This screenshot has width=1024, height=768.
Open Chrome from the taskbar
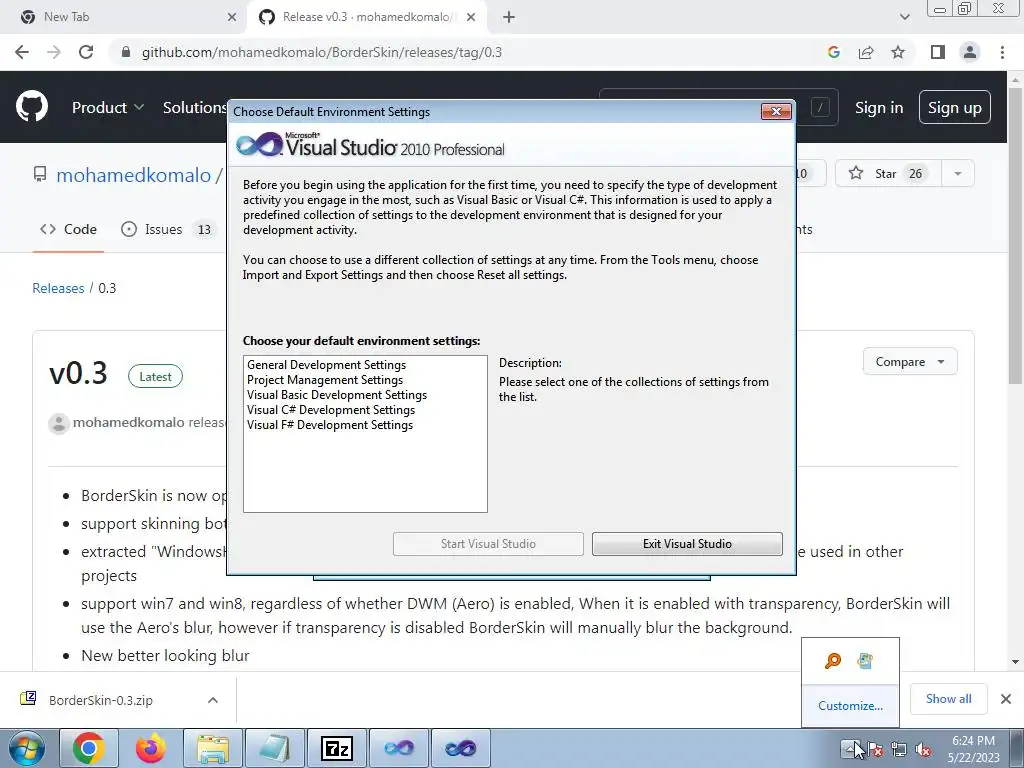tap(89, 748)
